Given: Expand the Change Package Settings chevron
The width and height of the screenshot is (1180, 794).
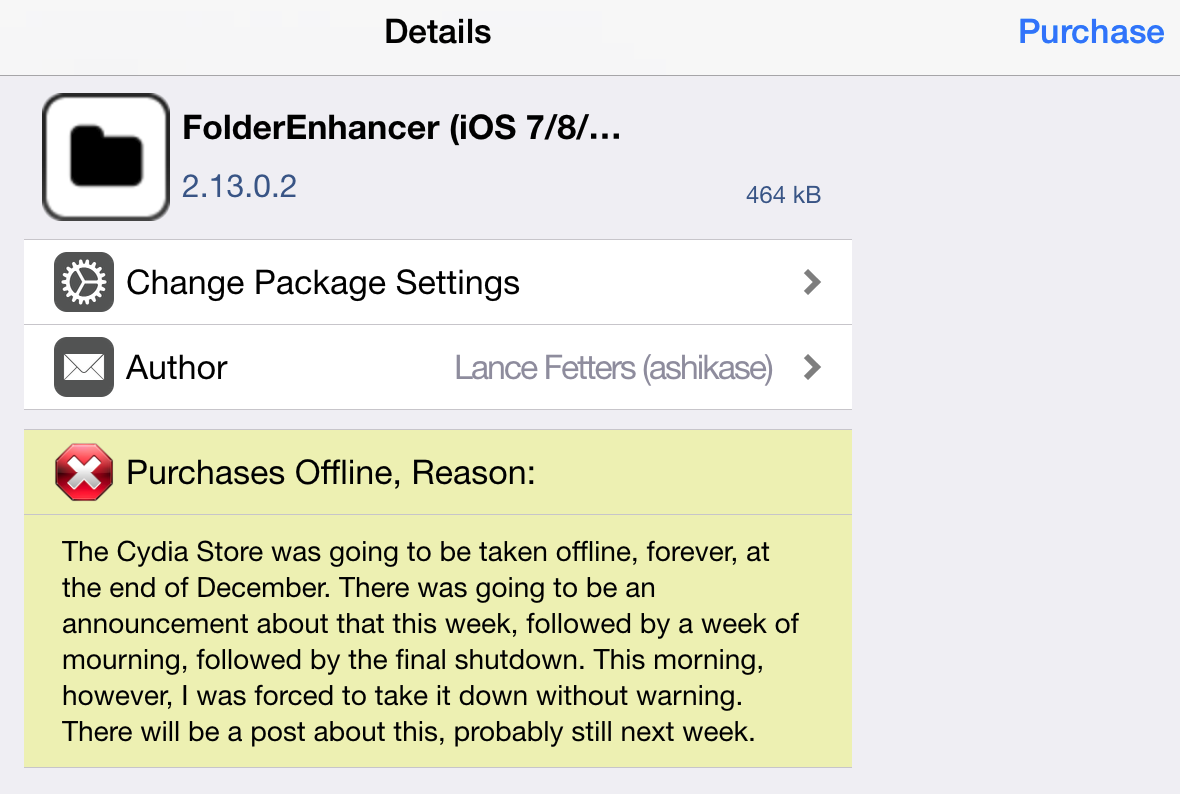Looking at the screenshot, I should click(x=812, y=283).
